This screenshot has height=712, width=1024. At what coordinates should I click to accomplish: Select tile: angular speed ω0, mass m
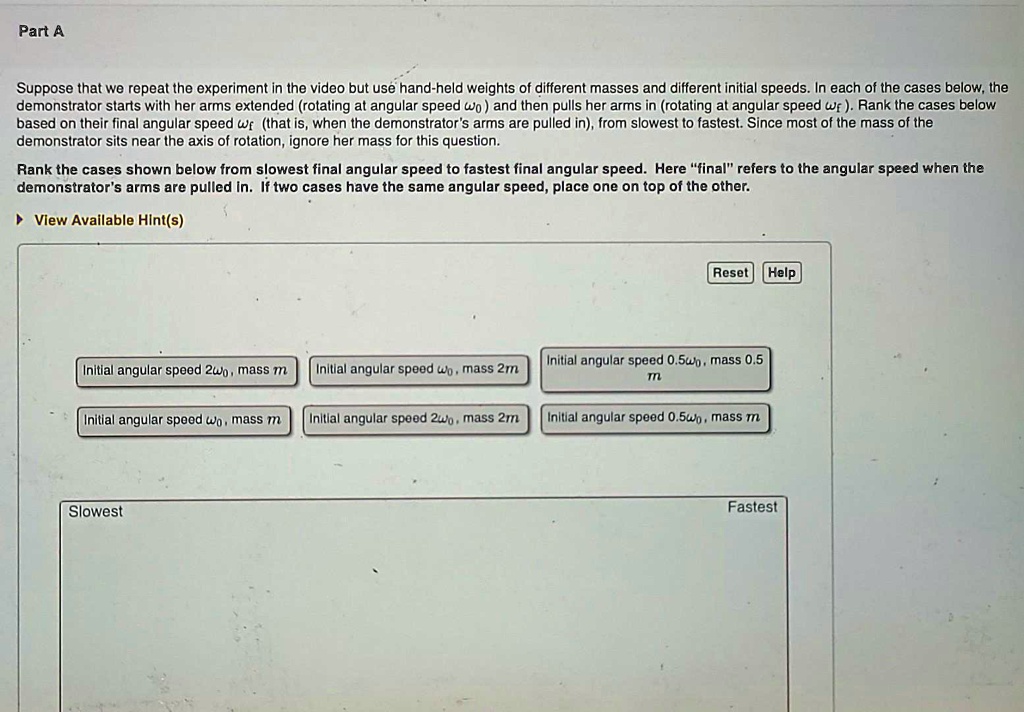[184, 420]
